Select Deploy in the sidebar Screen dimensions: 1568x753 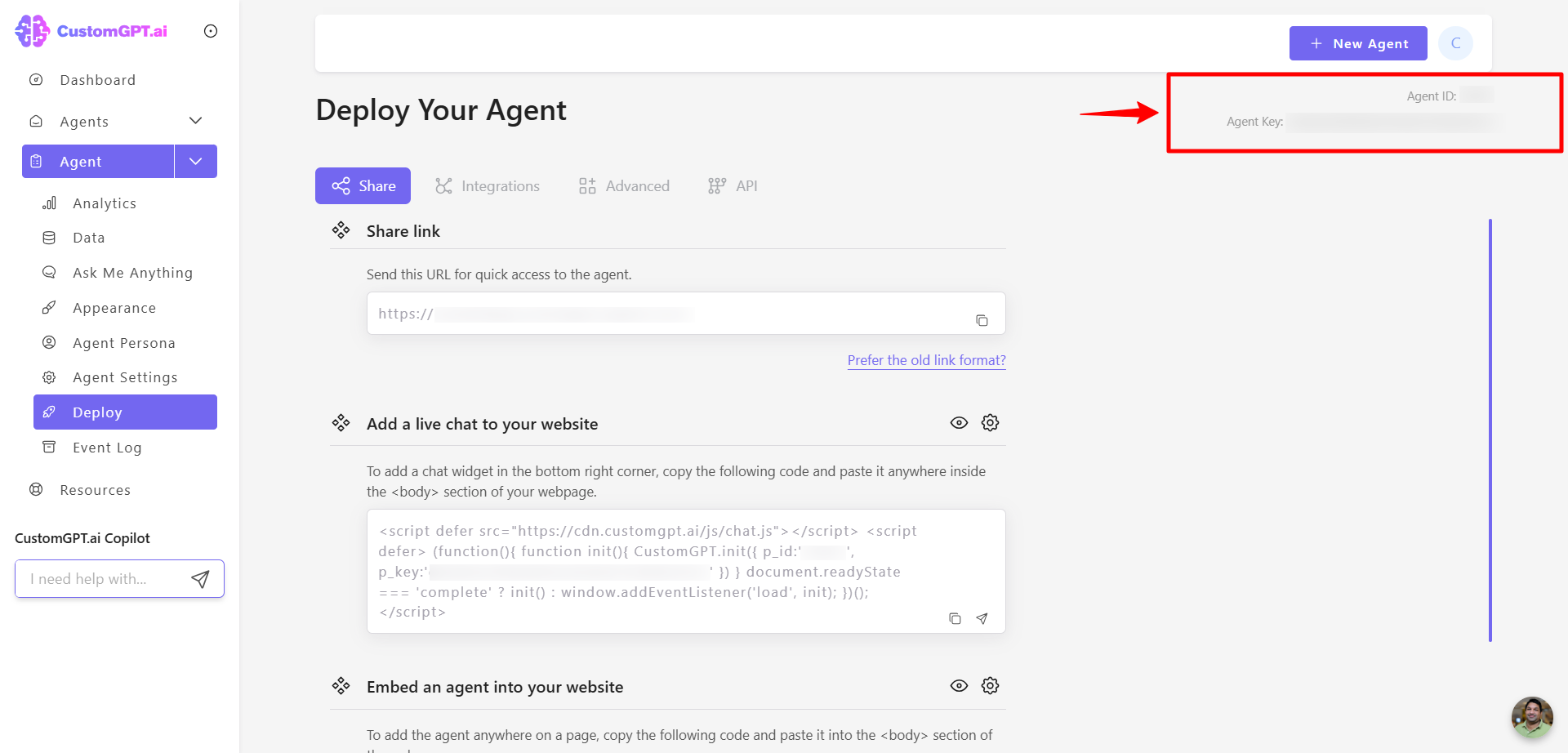pos(125,412)
